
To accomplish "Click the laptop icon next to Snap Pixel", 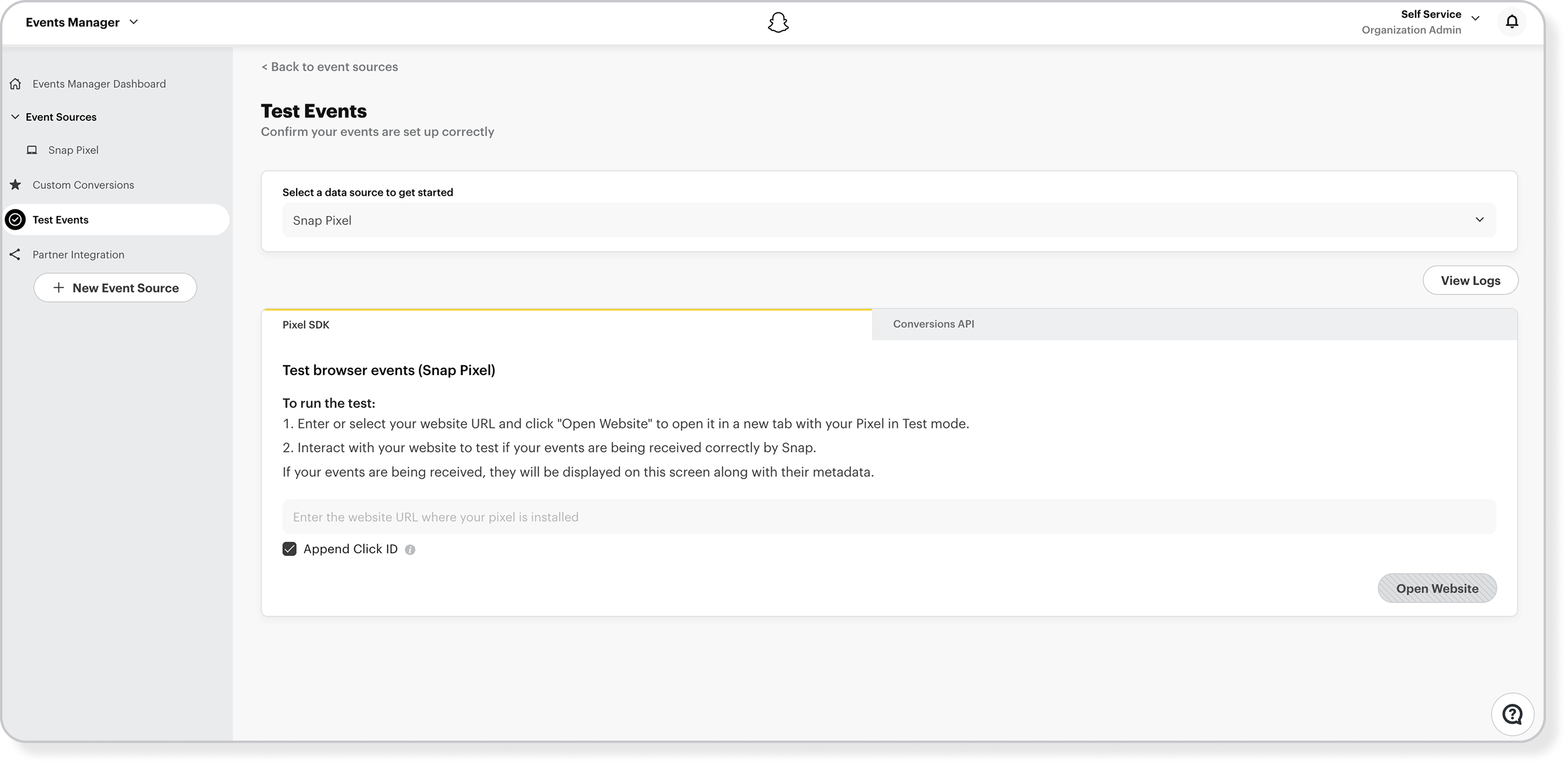I will point(32,149).
